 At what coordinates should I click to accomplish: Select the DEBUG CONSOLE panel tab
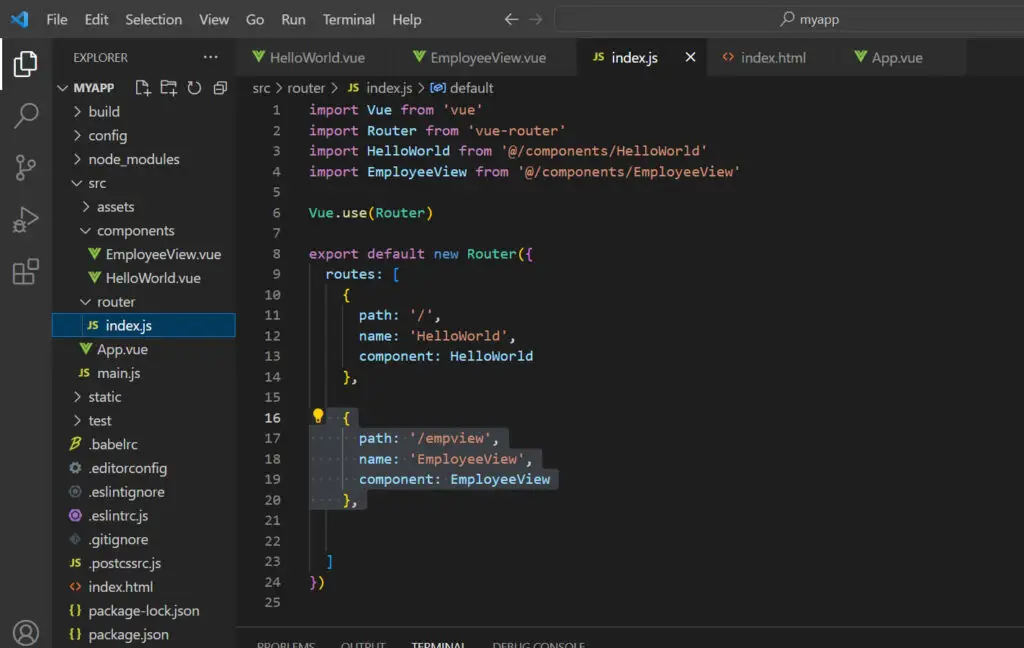click(x=539, y=644)
